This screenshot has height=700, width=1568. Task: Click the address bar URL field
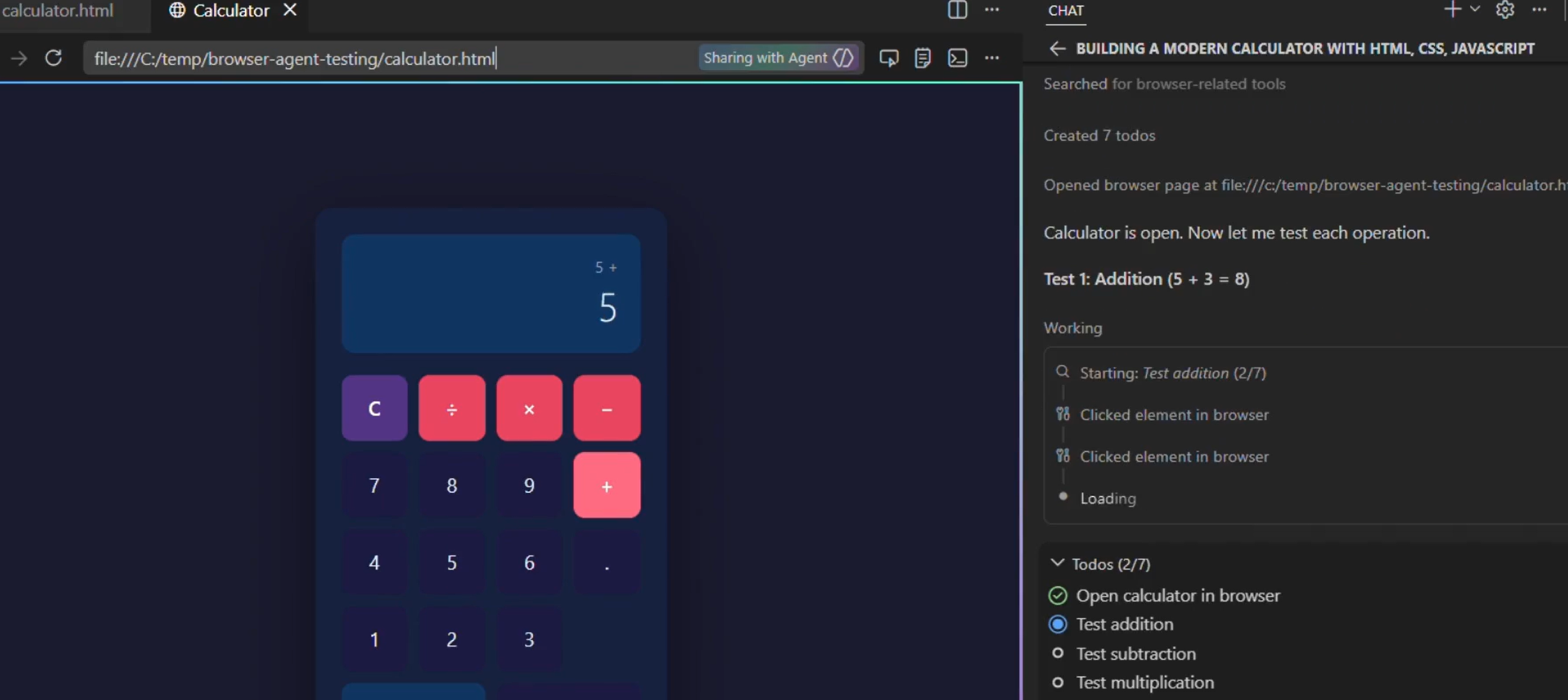click(x=389, y=58)
